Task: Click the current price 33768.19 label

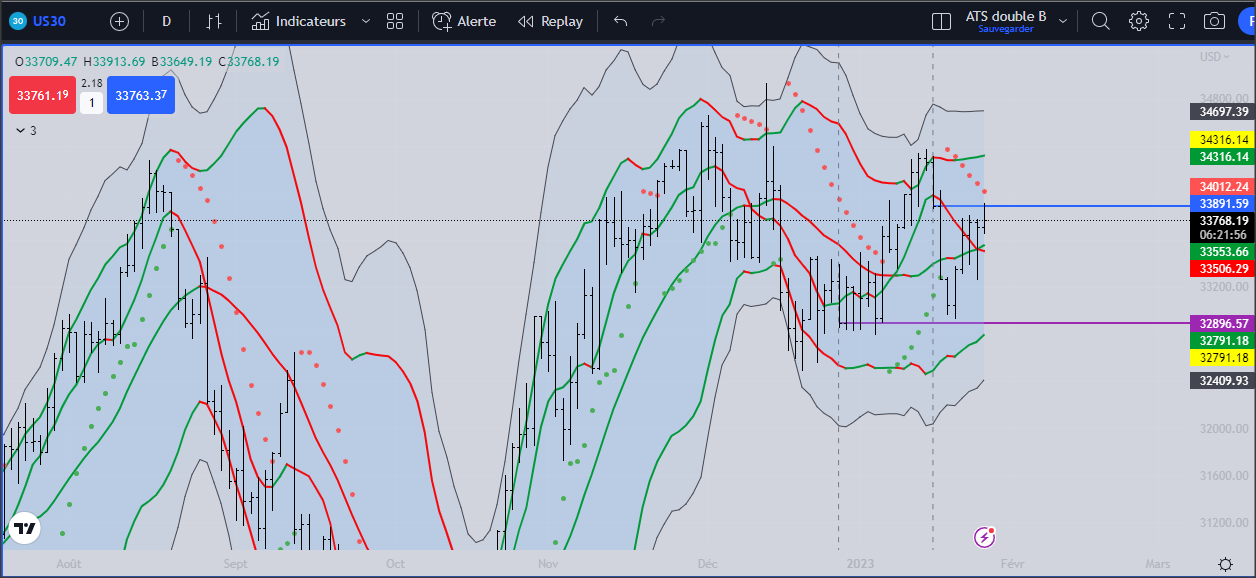Action: tap(1221, 220)
